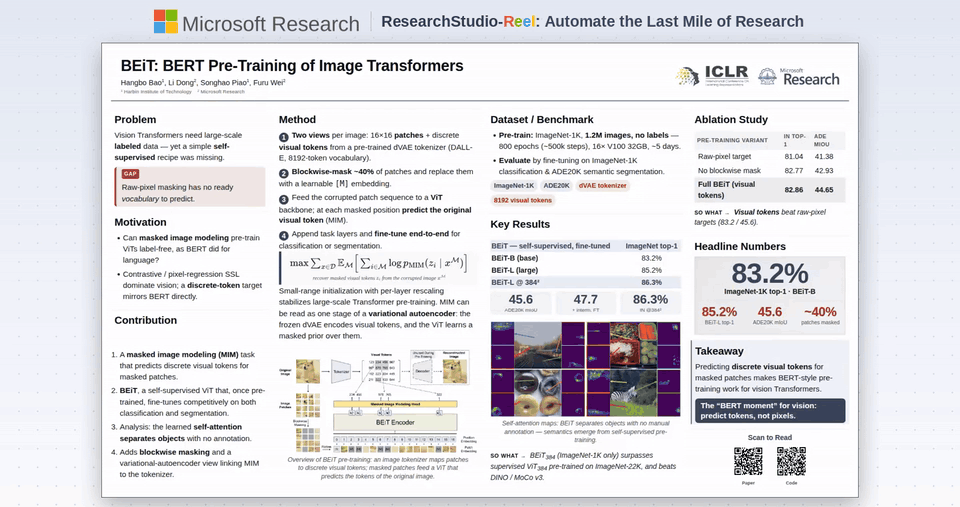Select the ImageNet-1K tag chip
The image size is (960, 507).
point(514,186)
